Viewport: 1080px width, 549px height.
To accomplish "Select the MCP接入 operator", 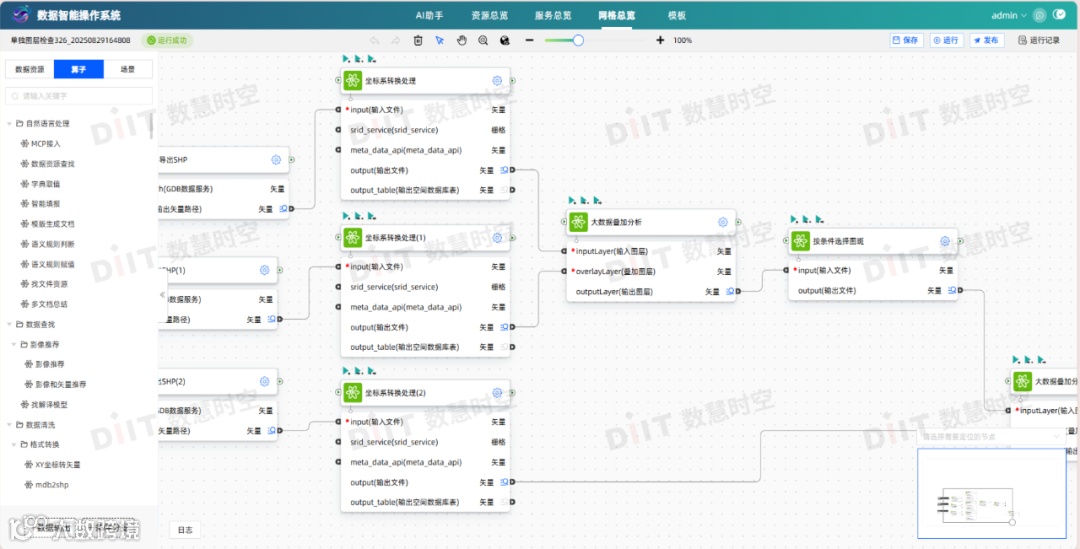I will pos(41,144).
